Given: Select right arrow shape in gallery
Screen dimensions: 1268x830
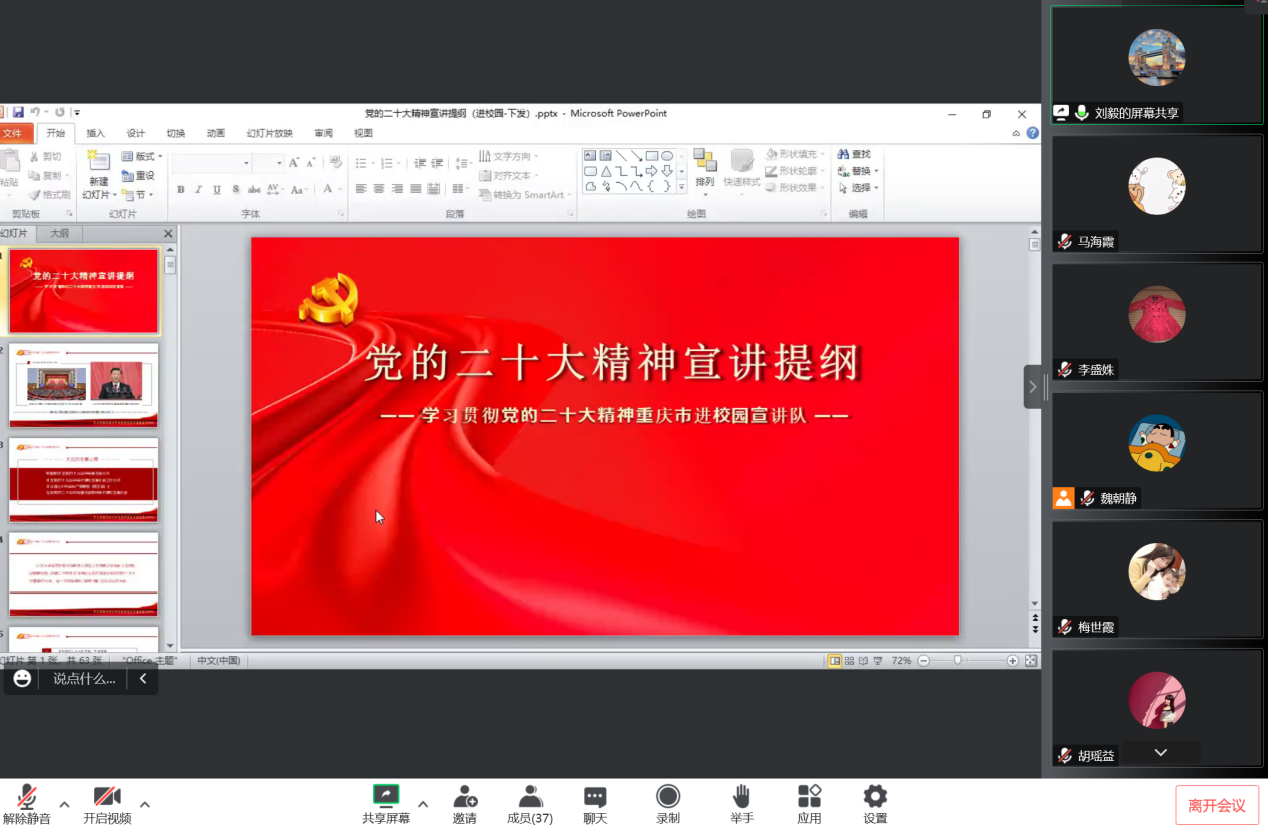Looking at the screenshot, I should [651, 171].
